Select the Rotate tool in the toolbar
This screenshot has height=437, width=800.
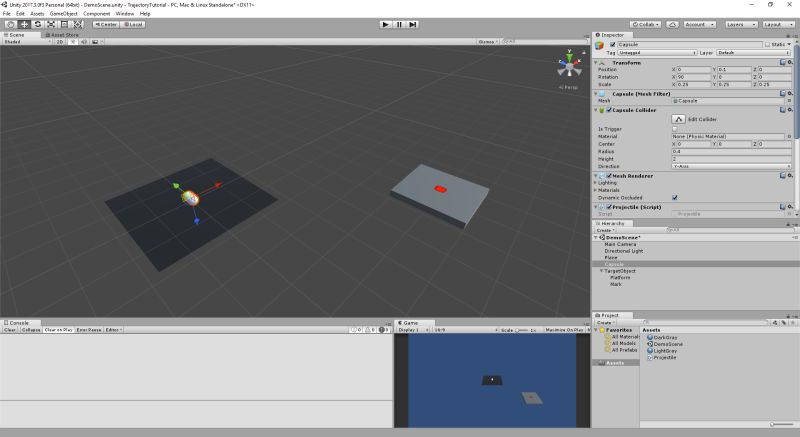click(x=37, y=24)
